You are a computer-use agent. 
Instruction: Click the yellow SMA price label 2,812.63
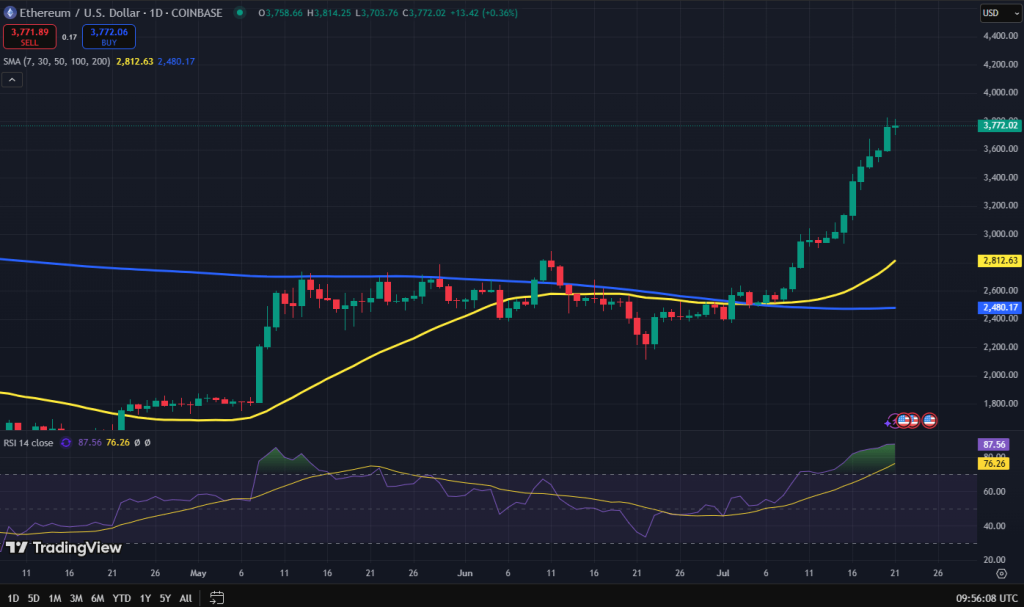click(1000, 261)
